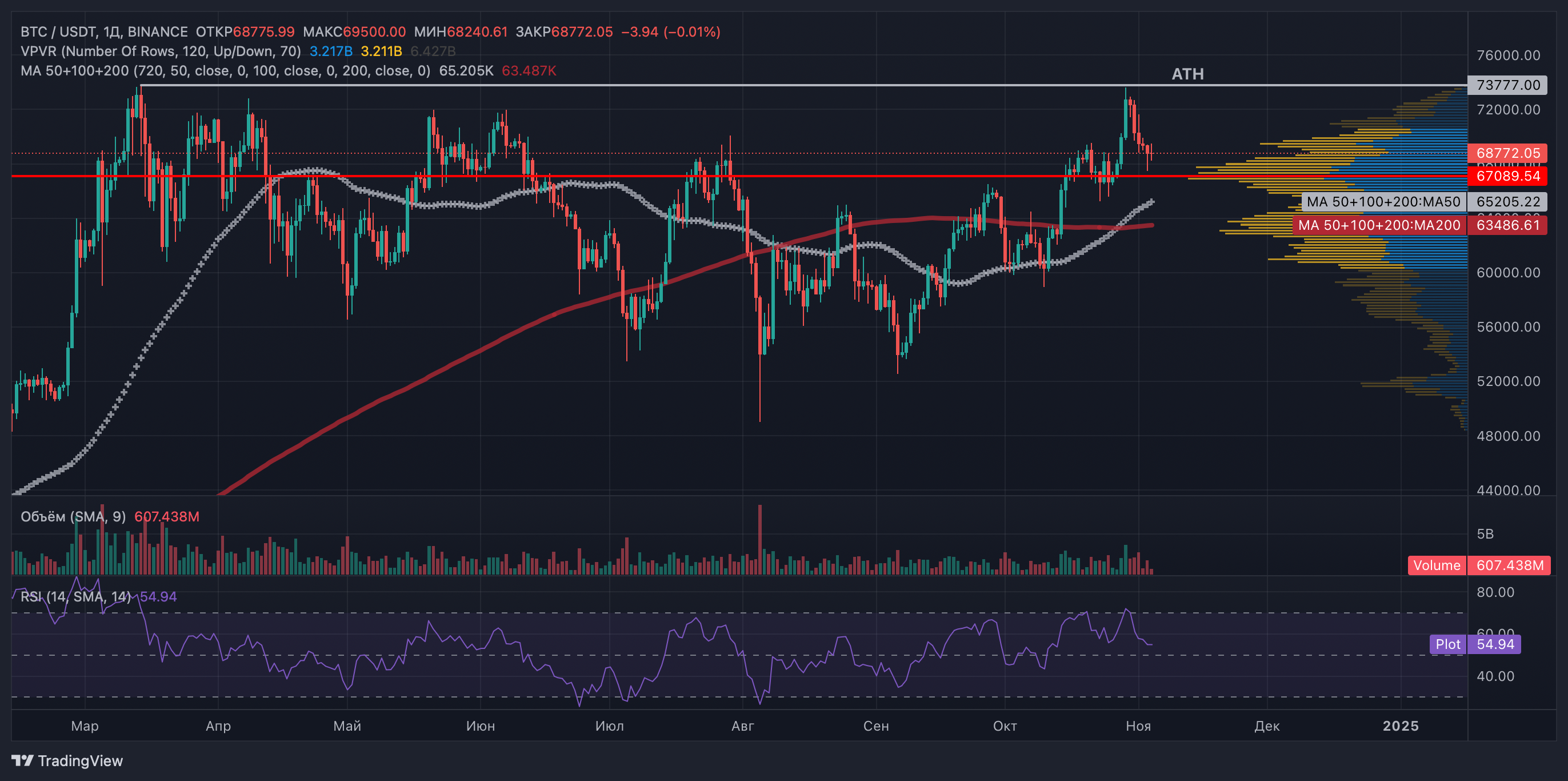
Task: Click the Май label on the time axis
Action: (x=347, y=726)
